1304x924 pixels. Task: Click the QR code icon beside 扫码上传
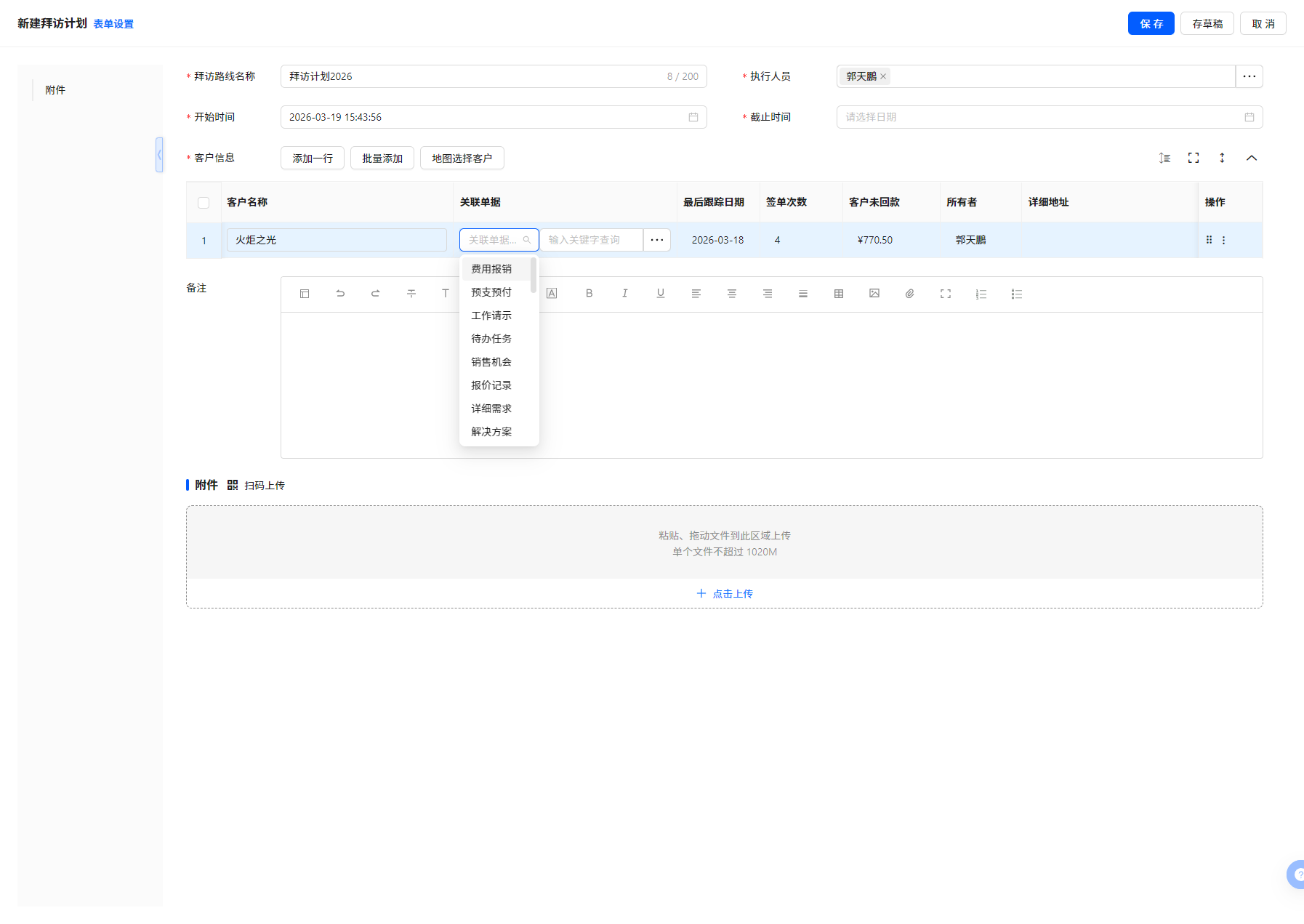point(233,485)
